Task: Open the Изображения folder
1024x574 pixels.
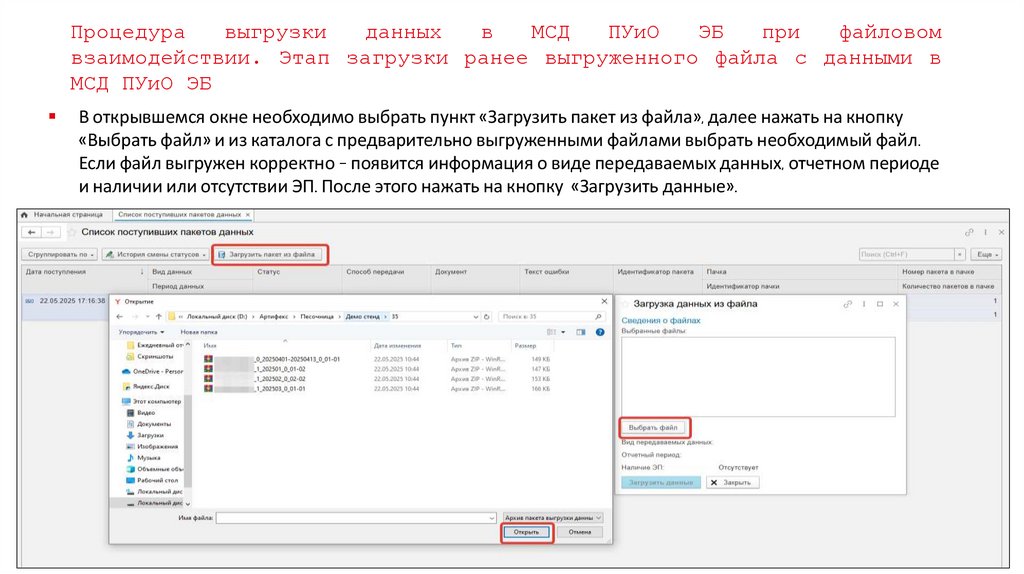Action: [x=152, y=447]
